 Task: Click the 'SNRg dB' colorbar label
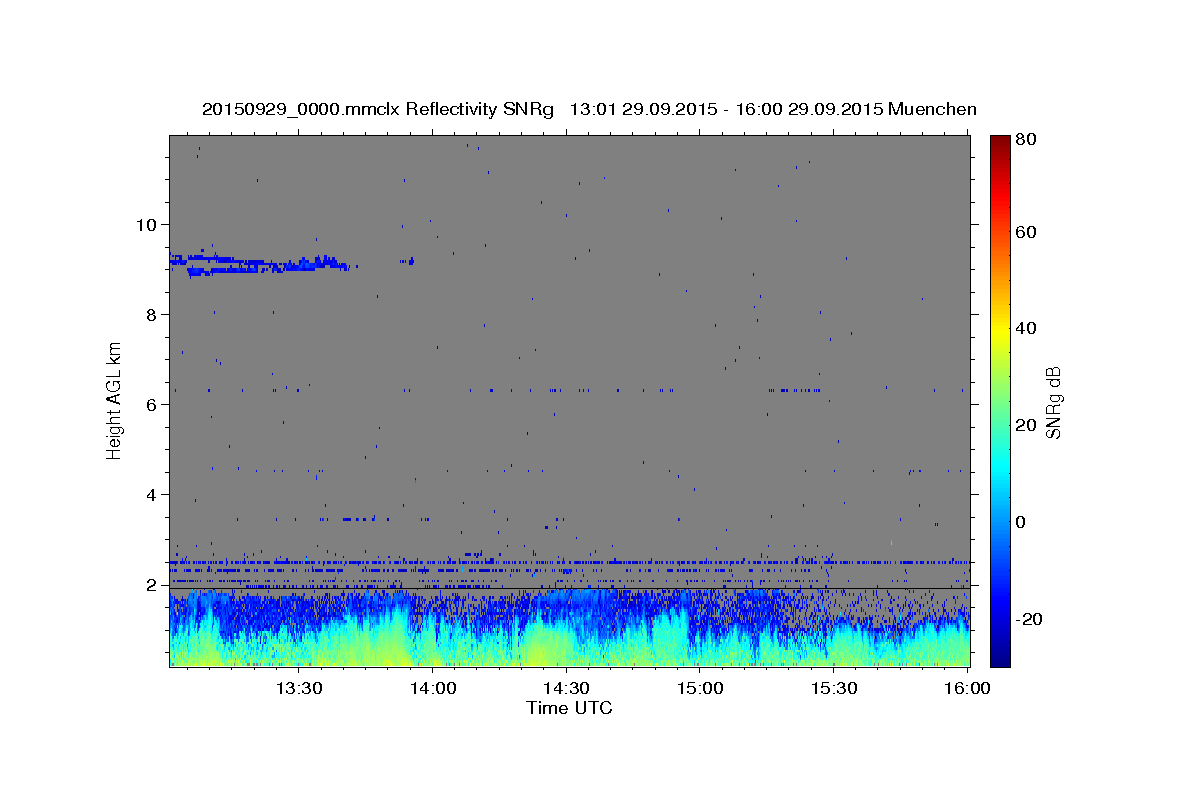click(x=1053, y=402)
